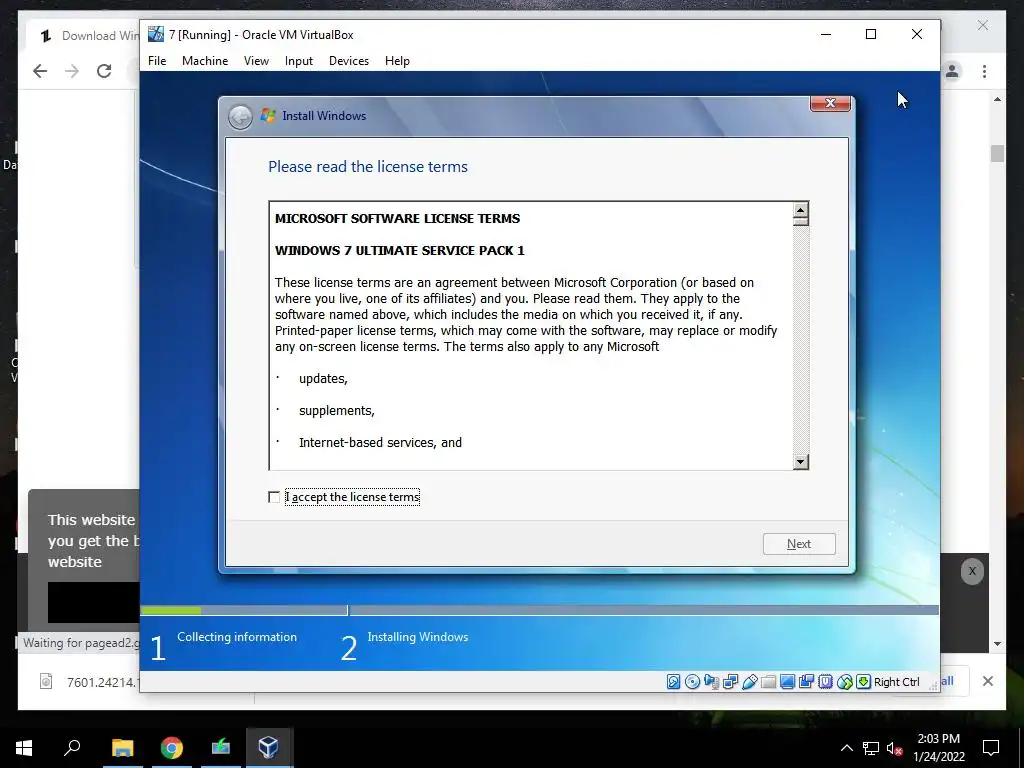Dismiss the website banner with the X button
The width and height of the screenshot is (1024, 768).
coord(972,571)
